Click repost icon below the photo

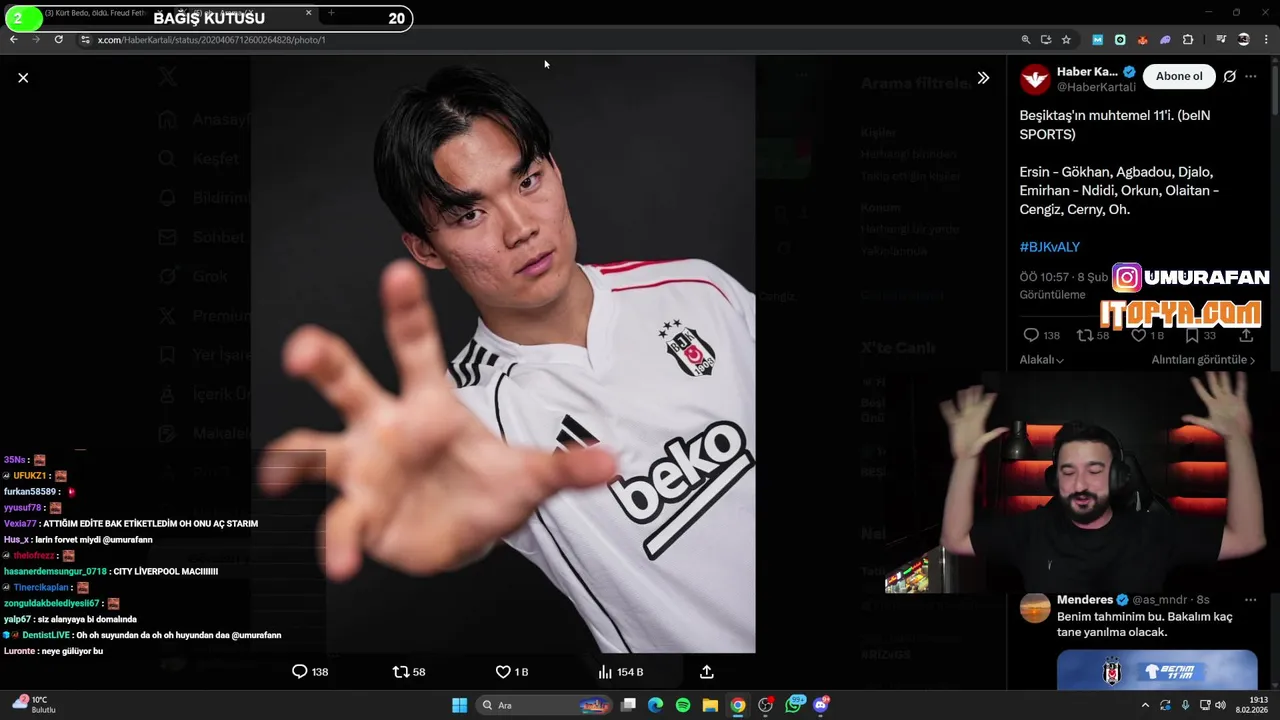401,672
